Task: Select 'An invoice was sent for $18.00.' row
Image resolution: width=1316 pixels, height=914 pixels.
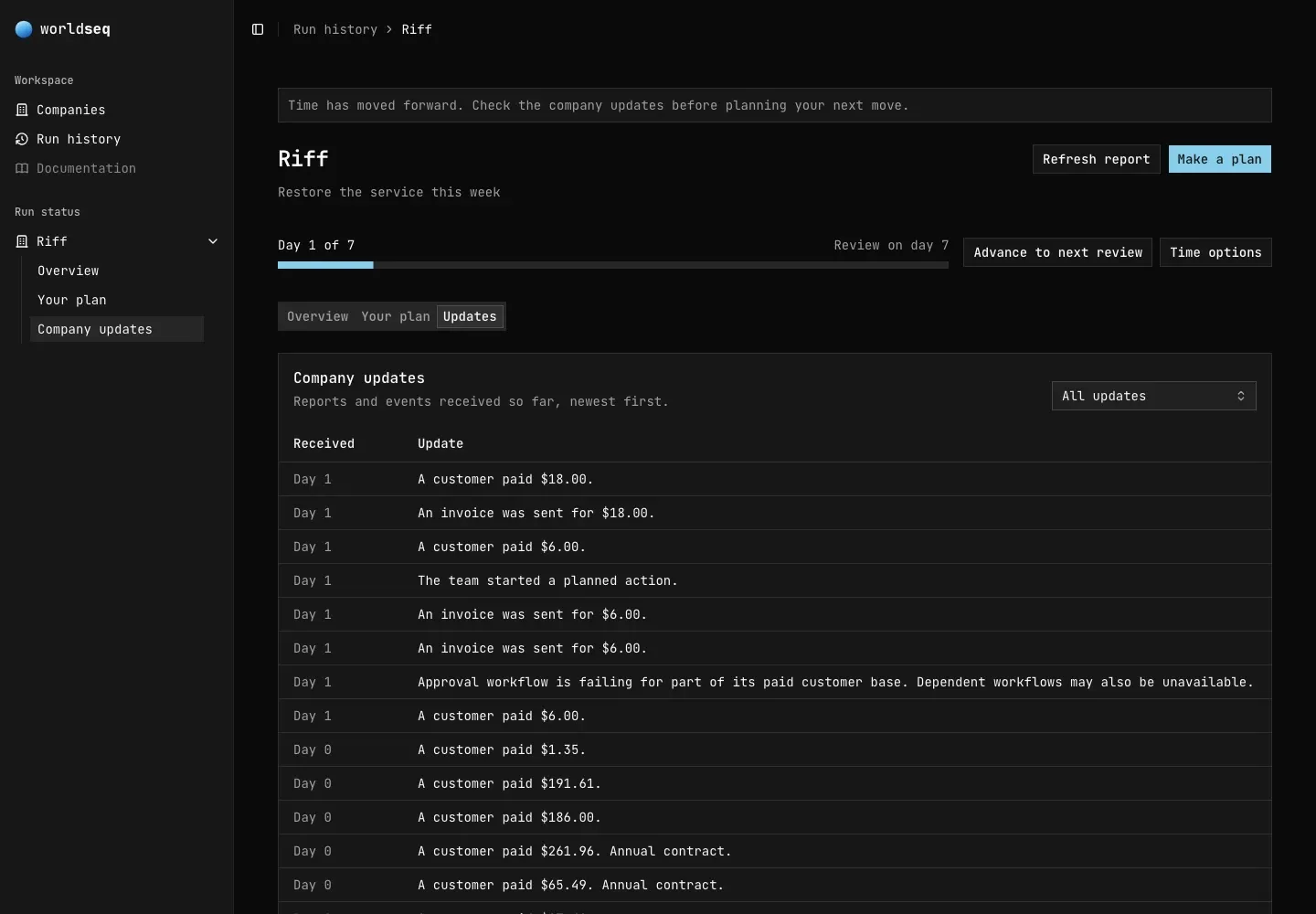Action: pos(775,513)
